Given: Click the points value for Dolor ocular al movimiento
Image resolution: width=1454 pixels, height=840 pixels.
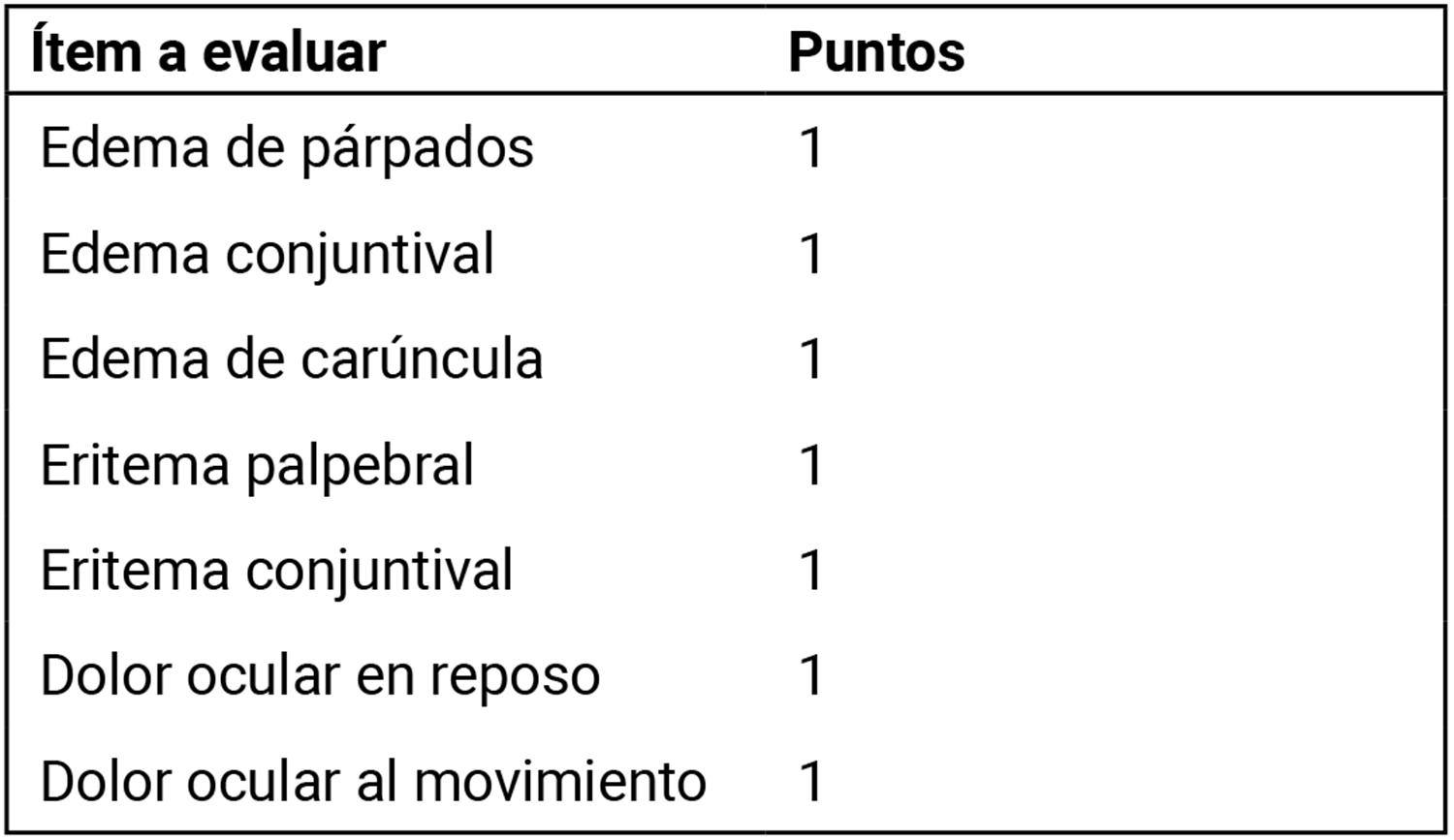Looking at the screenshot, I should pos(810,781).
